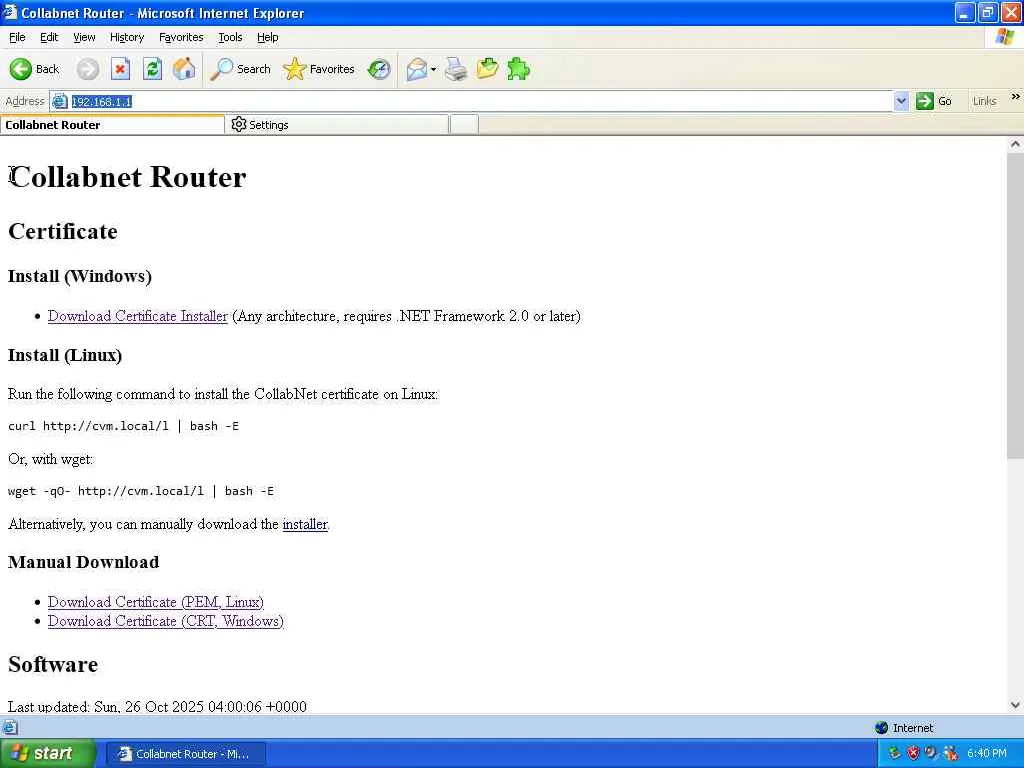This screenshot has height=768, width=1024.
Task: Click the greyed Forward arrow icon
Action: point(88,69)
